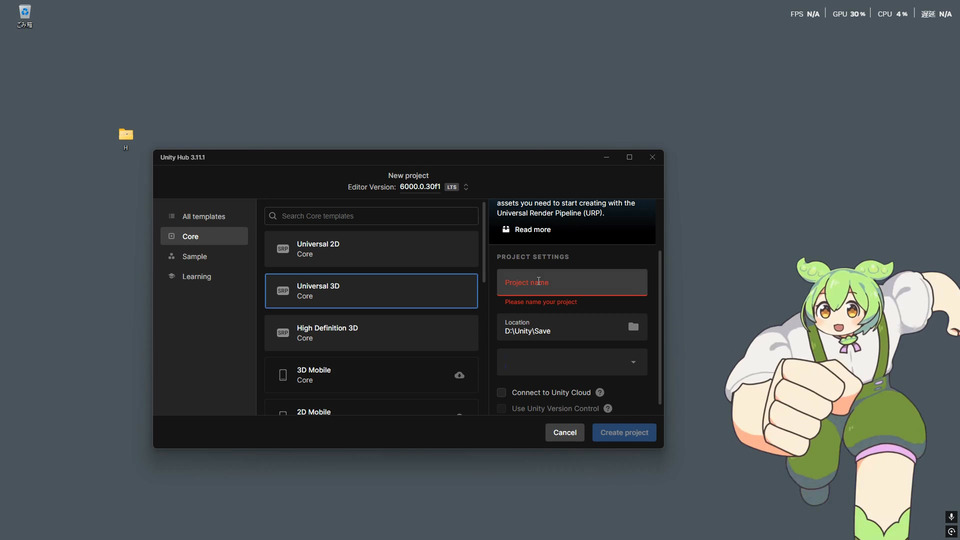The image size is (960, 540).
Task: Focus the Search Core templates field
Action: point(371,216)
